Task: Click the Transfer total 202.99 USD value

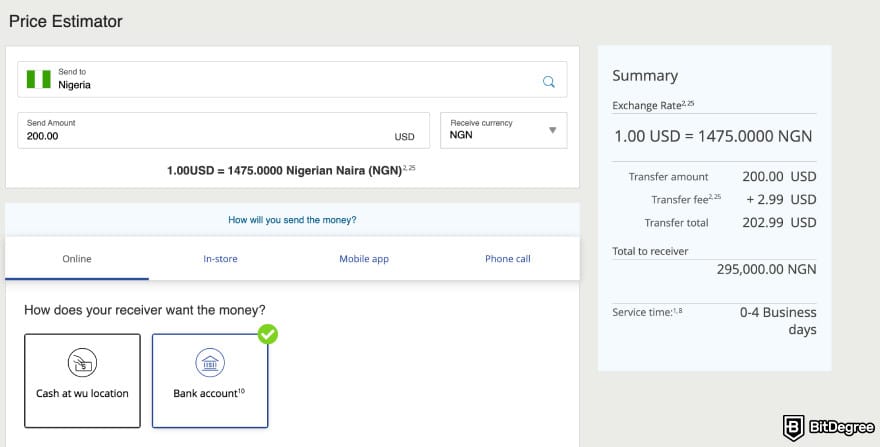Action: pos(779,222)
